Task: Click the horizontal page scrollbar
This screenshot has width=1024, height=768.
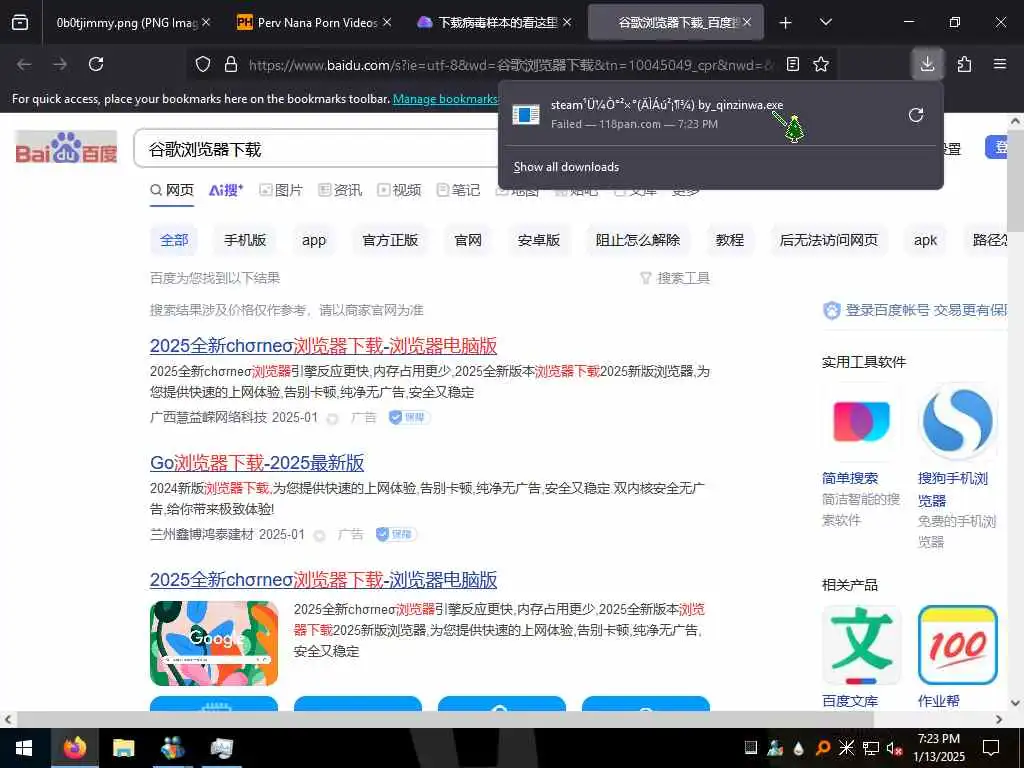Action: click(444, 720)
